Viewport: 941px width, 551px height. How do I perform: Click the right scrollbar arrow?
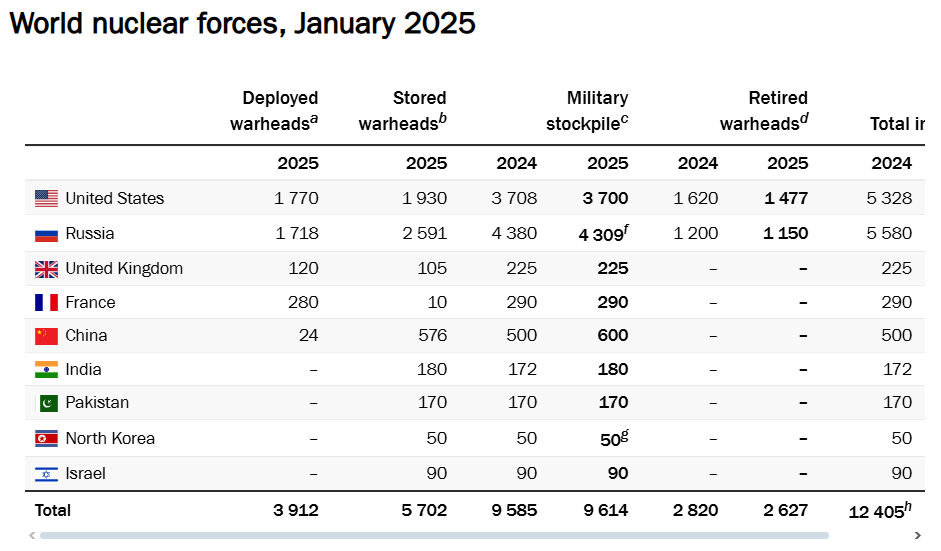pos(919,536)
